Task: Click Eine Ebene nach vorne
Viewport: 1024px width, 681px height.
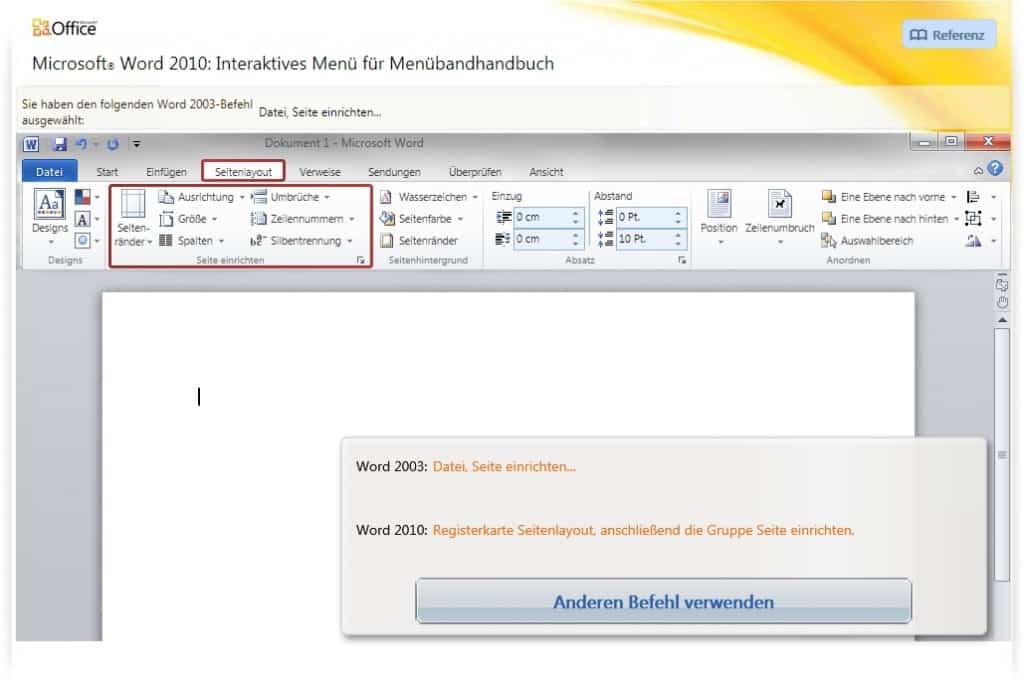Action: [884, 197]
